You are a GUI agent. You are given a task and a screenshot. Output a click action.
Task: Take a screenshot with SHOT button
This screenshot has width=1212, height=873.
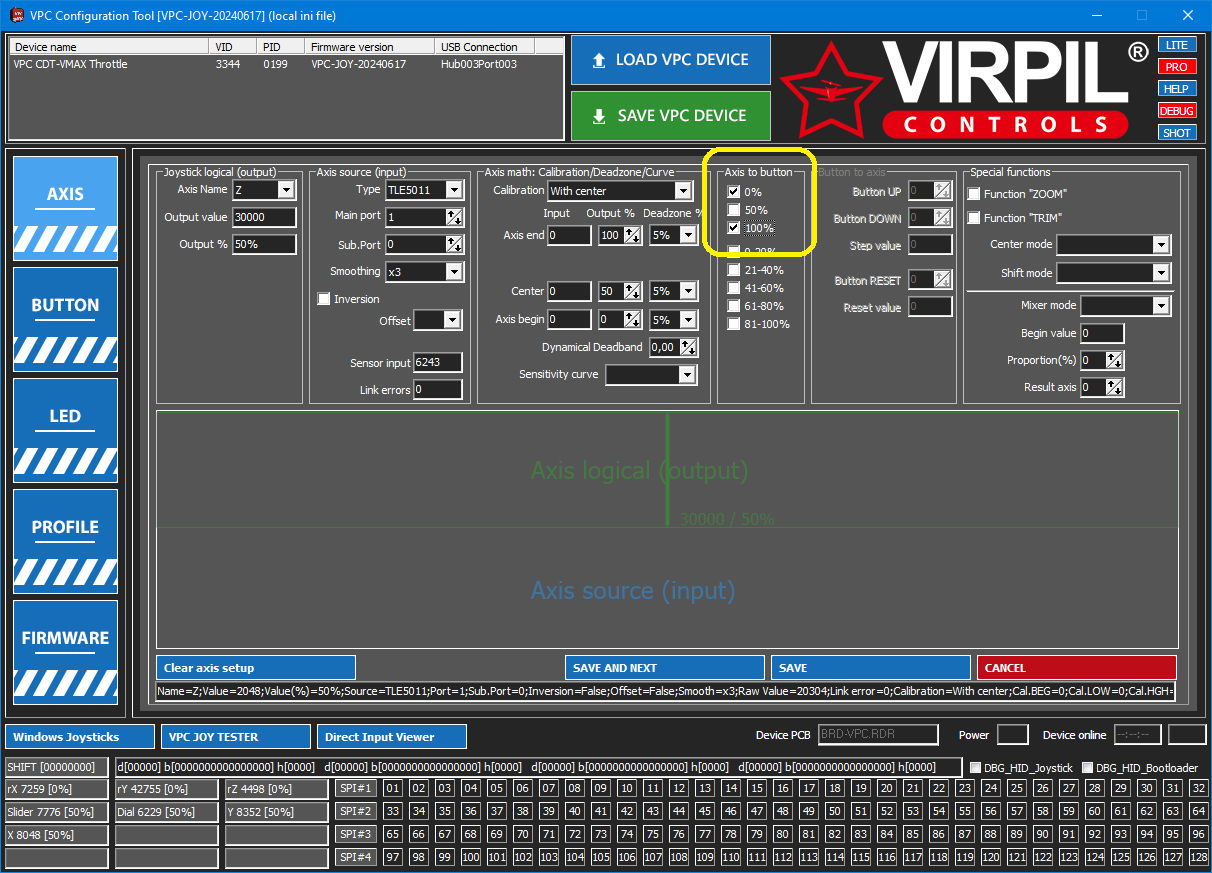click(x=1177, y=133)
